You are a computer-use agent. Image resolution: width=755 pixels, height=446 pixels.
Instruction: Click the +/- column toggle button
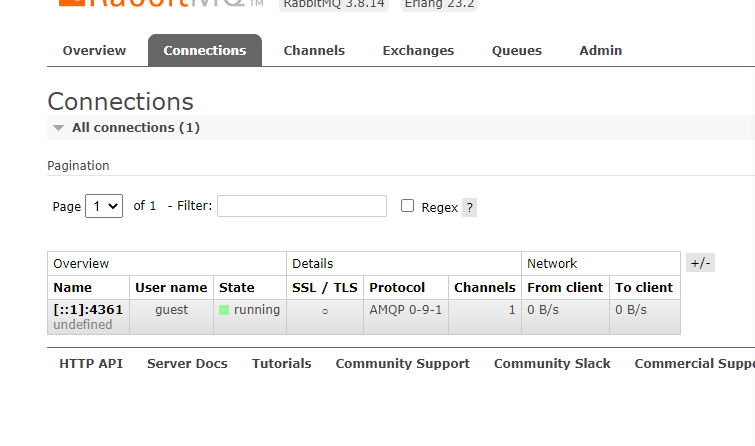(x=700, y=263)
